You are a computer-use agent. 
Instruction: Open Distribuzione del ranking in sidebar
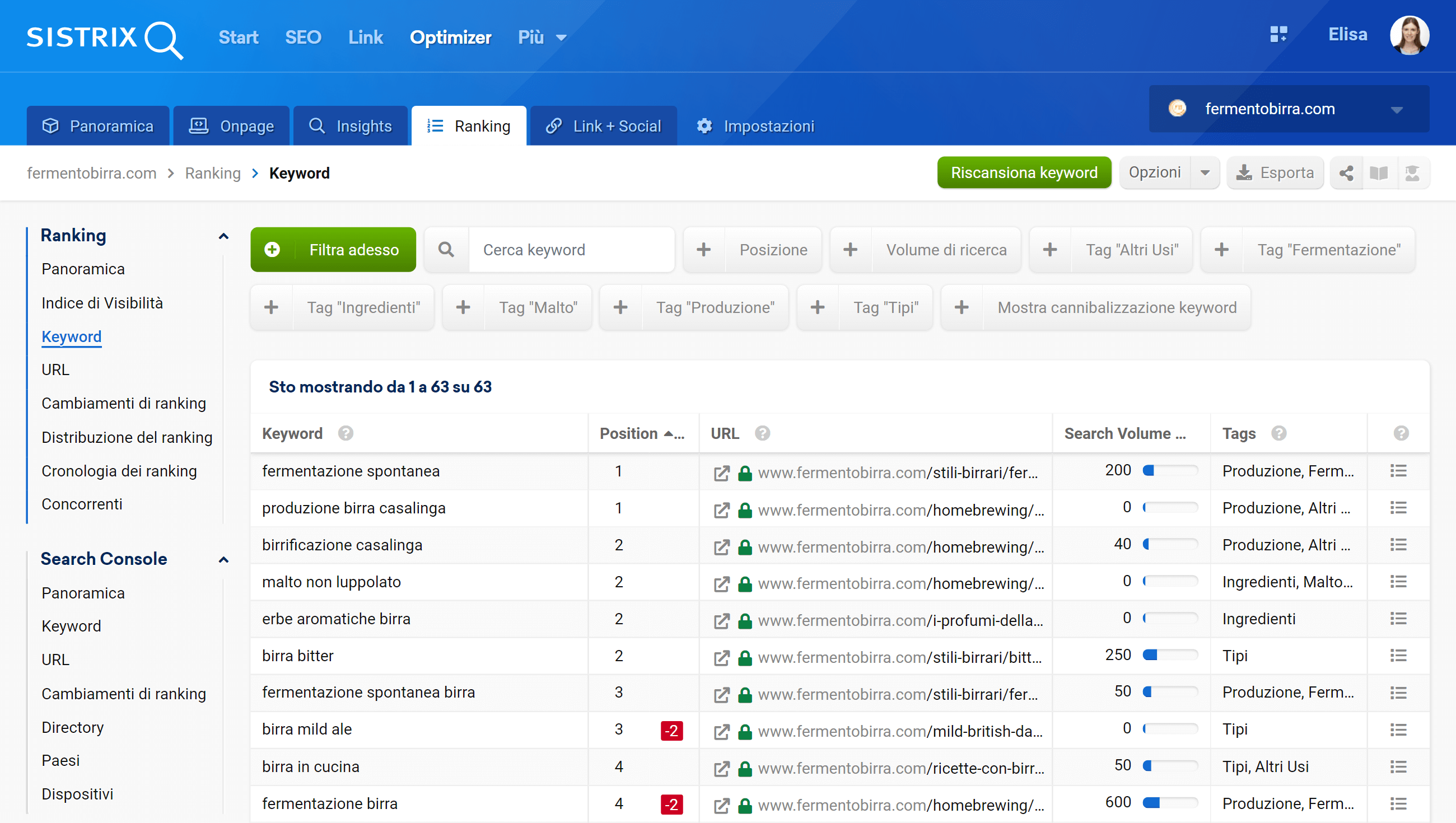click(127, 437)
